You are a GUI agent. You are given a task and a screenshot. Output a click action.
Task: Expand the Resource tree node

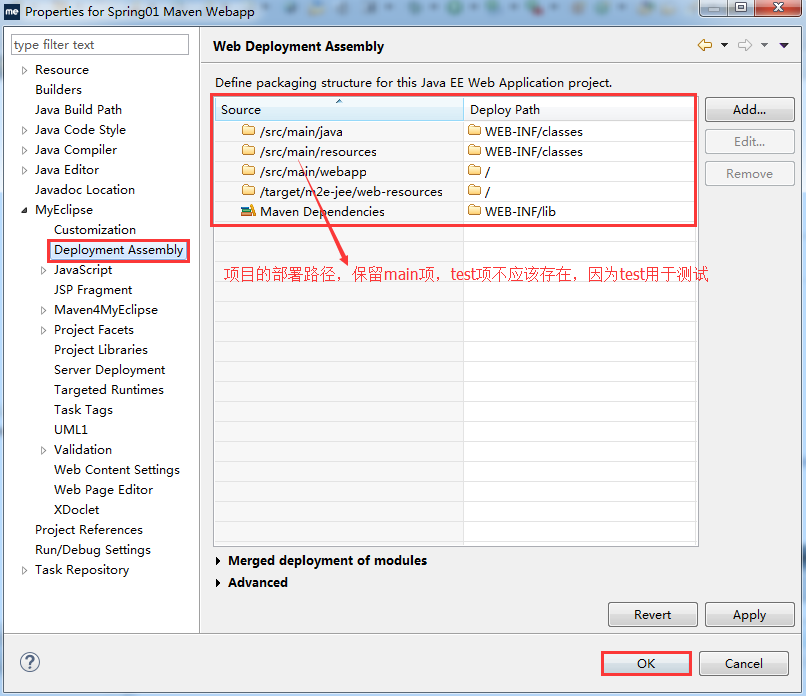(24, 70)
